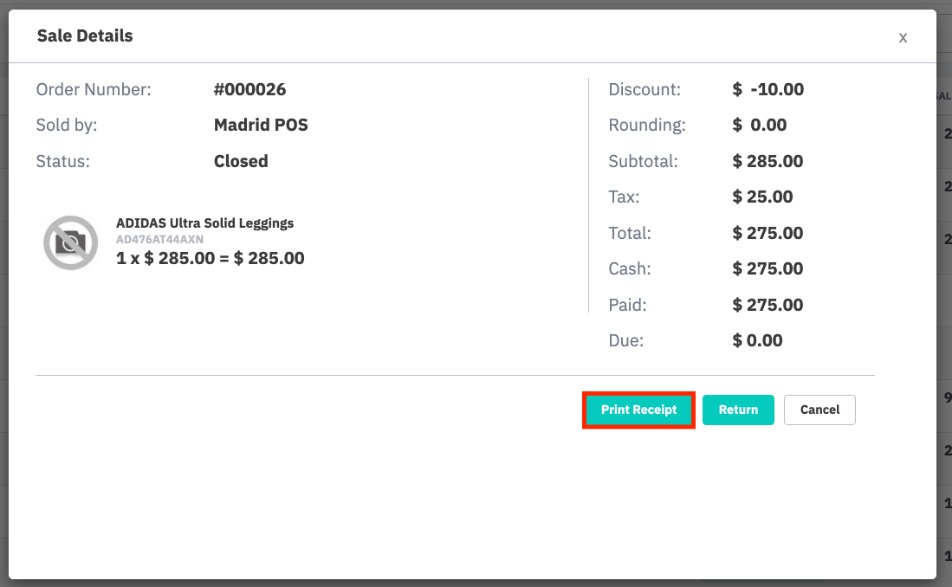Viewport: 952px width, 587px height.
Task: Click order number #000026
Action: click(x=250, y=89)
